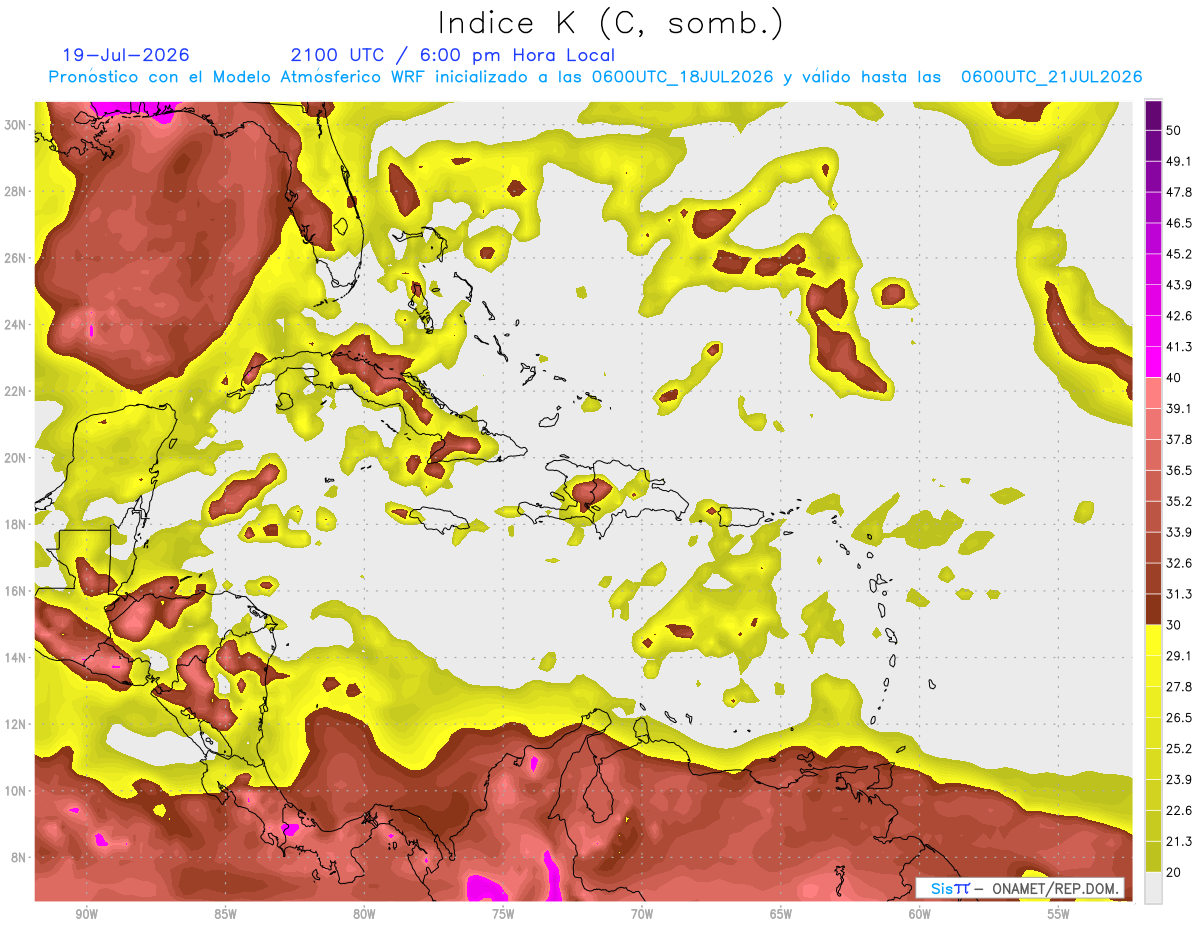Pick the dark purple swatch beside 50
Screen dimensions: 1200x927
click(1153, 115)
